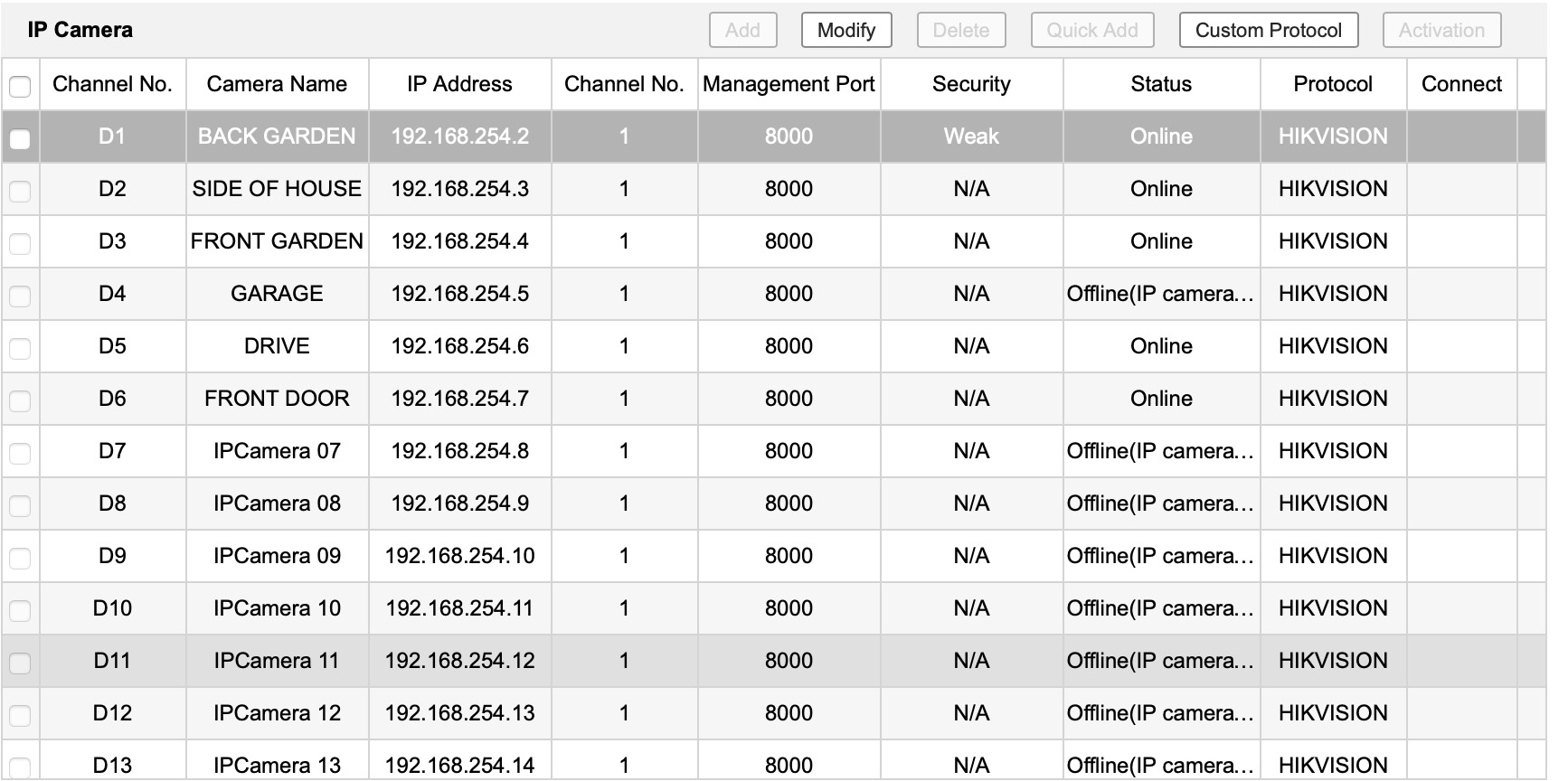Check the box for channel D1
Viewport: 1568px width, 781px height.
[x=20, y=138]
